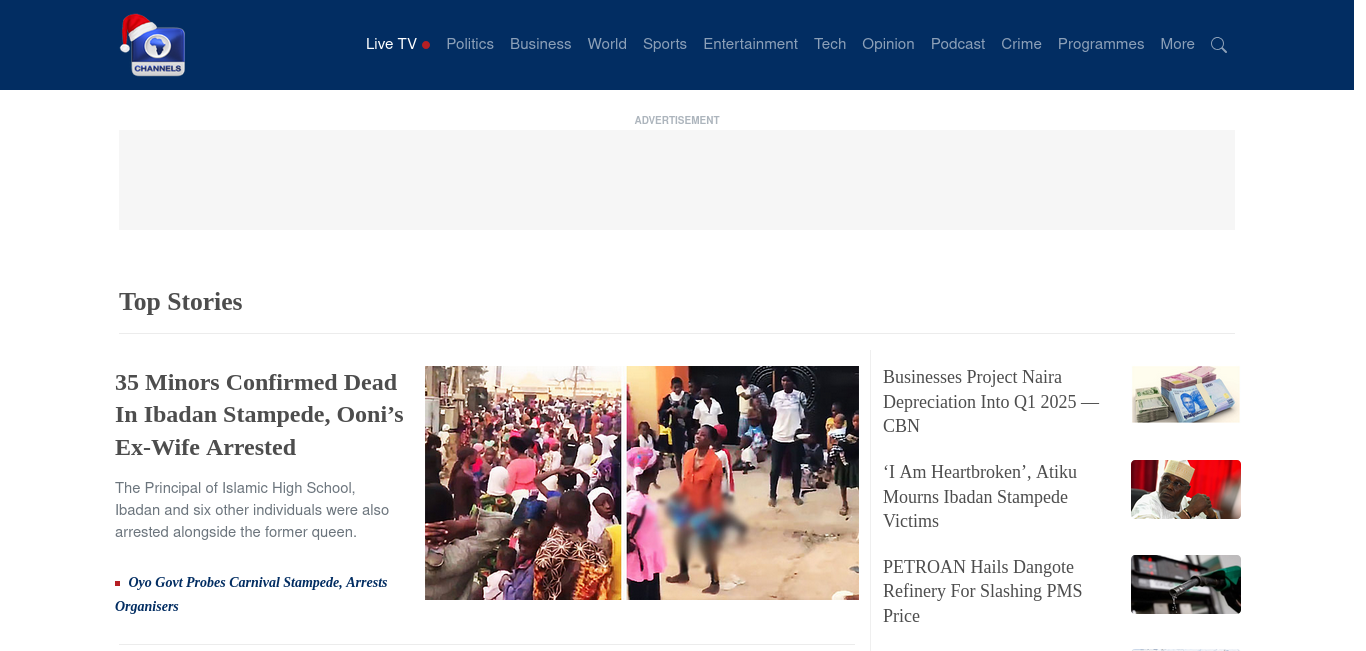This screenshot has width=1366, height=651.
Task: Select Entertainment in the navigation
Action: coord(750,44)
